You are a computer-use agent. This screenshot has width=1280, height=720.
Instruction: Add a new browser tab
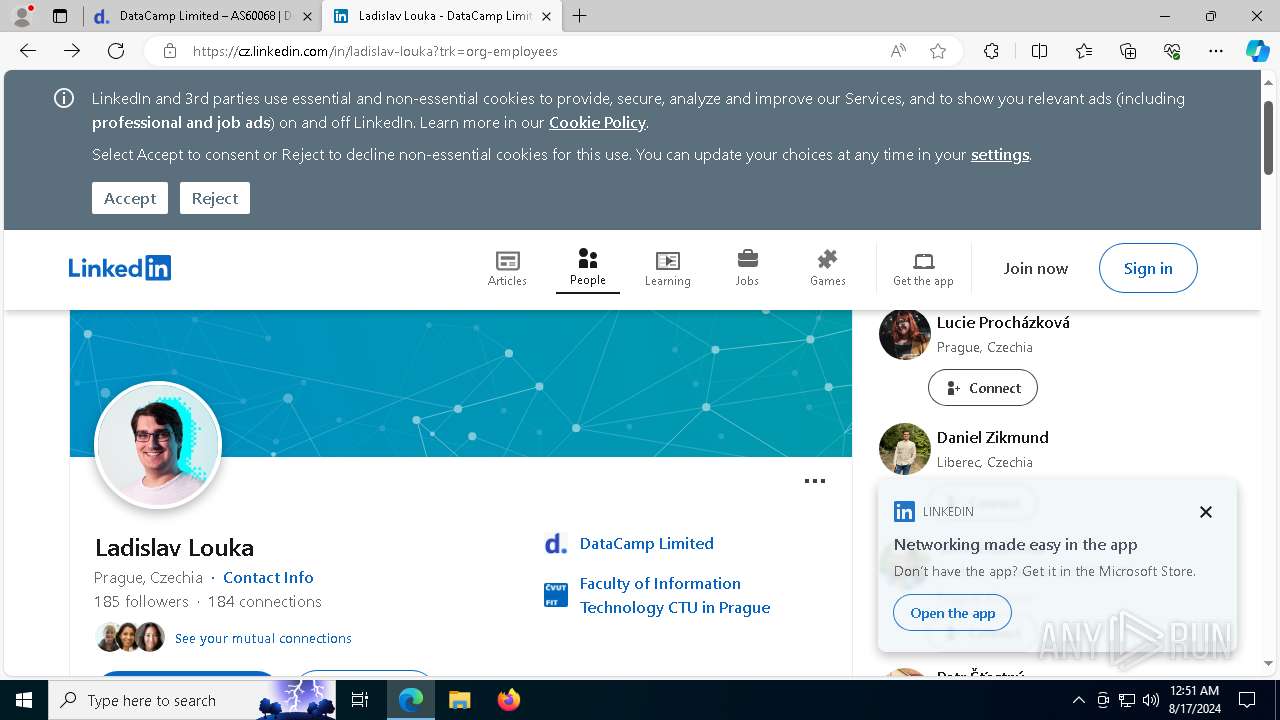pos(579,16)
